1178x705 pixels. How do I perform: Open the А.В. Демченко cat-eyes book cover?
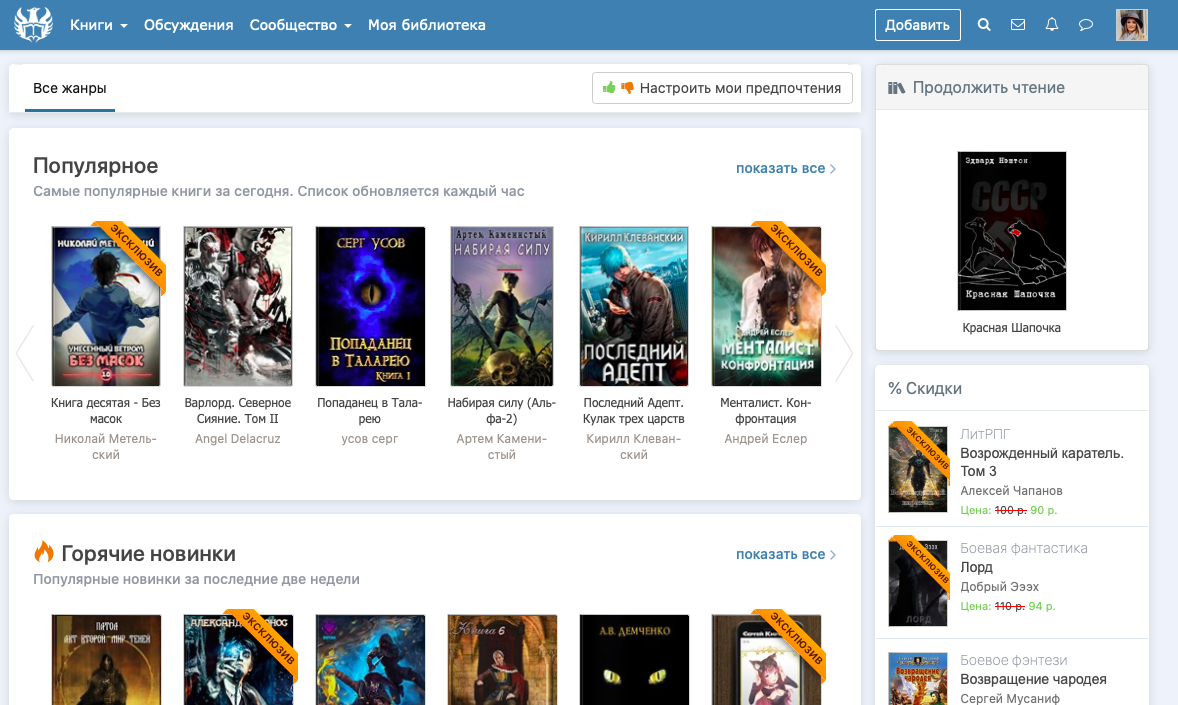pyautogui.click(x=634, y=660)
